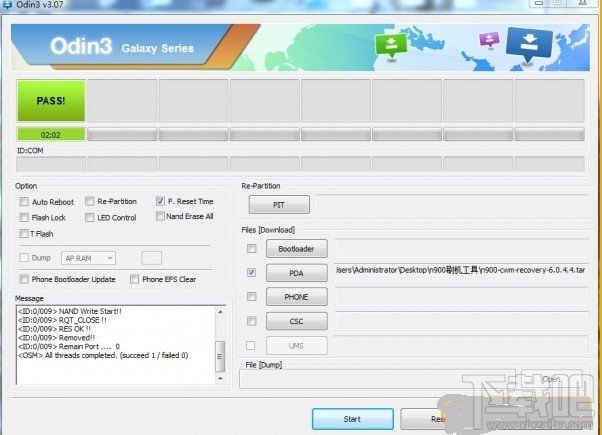Screen dimensions: 602x435
Task: Click the 'Remain Port .... 0' log line
Action: point(69,346)
